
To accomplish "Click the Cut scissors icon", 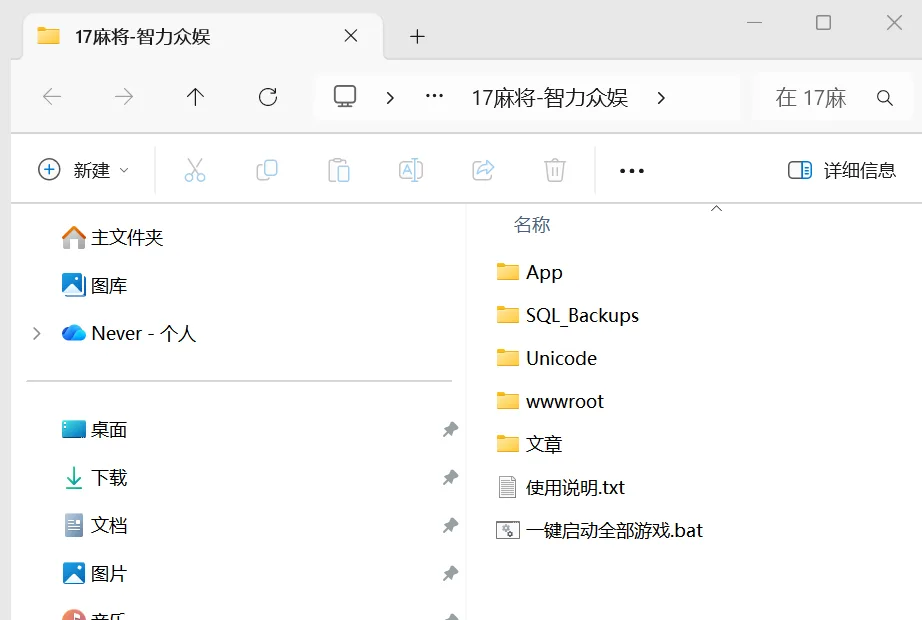I will (195, 170).
